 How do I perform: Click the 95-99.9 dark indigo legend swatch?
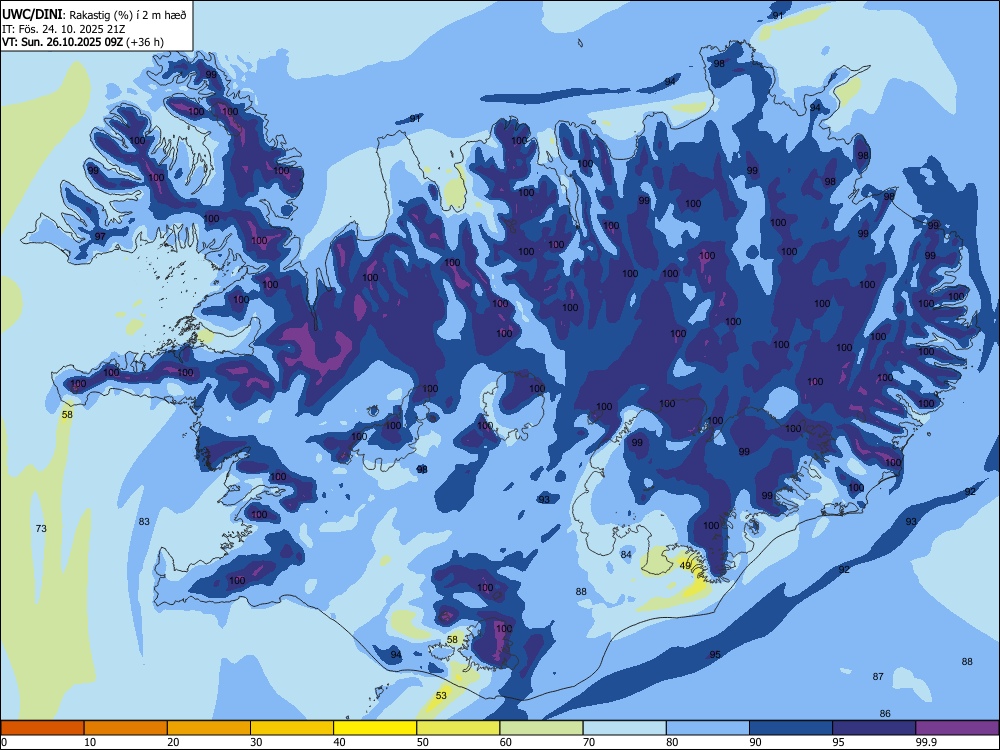[x=874, y=728]
